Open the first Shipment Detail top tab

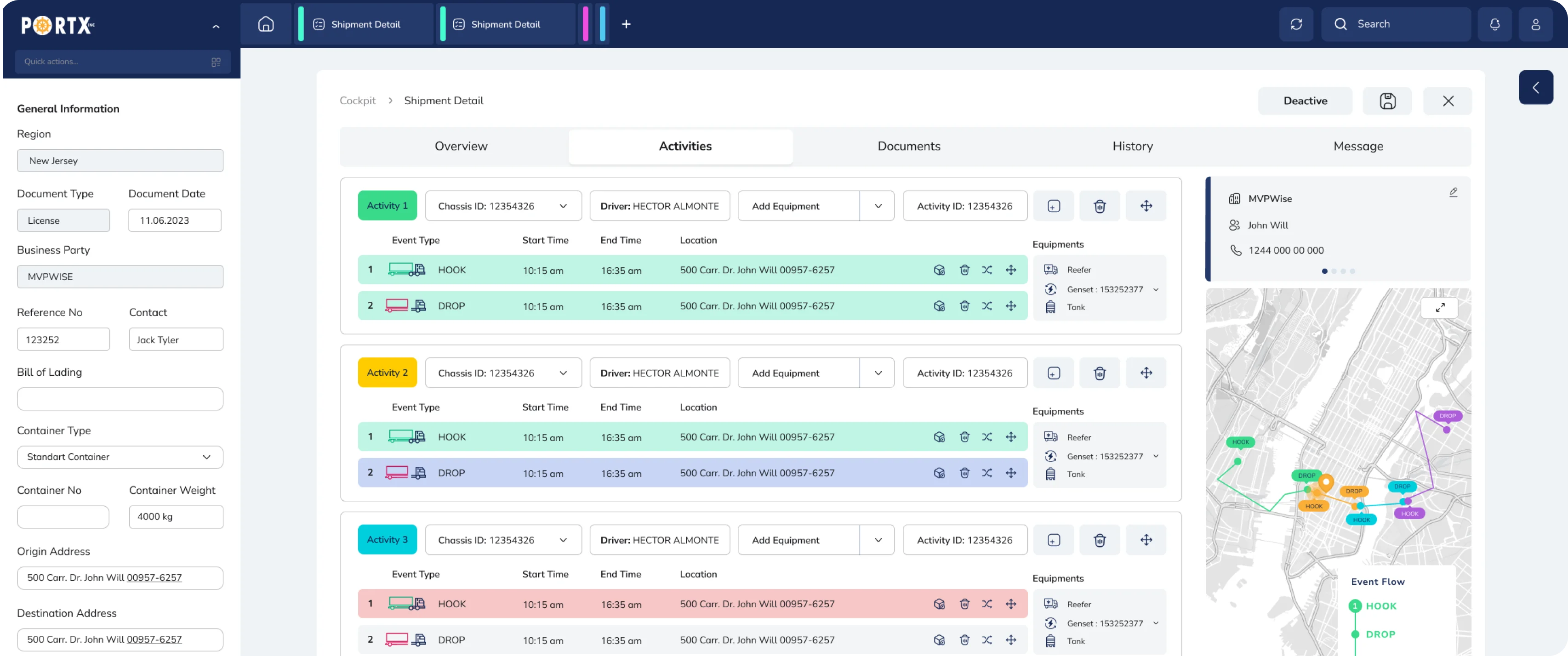click(x=365, y=24)
